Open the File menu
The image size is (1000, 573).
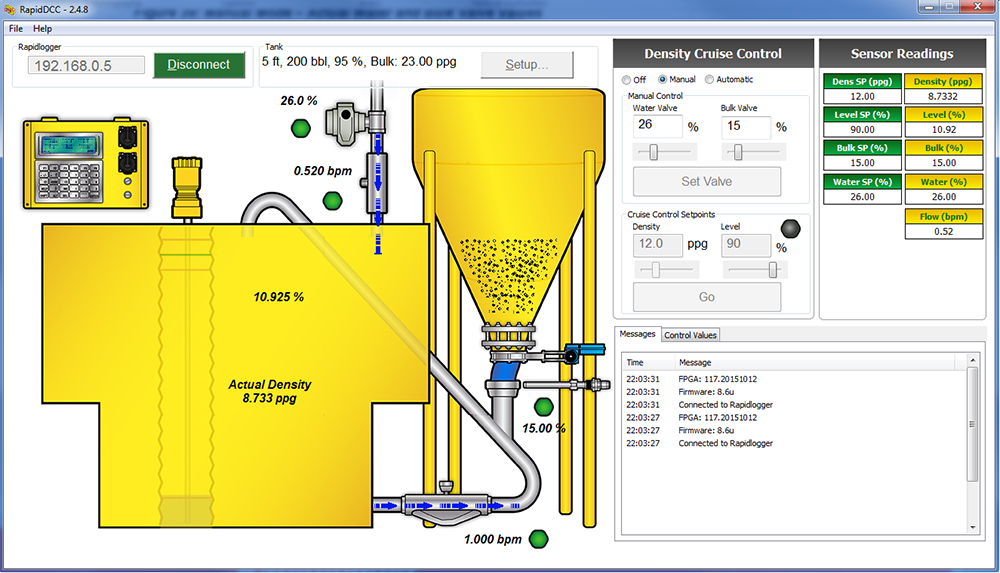coord(16,29)
